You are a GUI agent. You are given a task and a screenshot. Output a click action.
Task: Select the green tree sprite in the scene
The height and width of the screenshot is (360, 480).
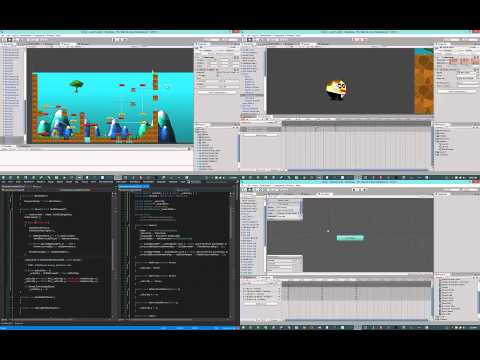pos(77,86)
